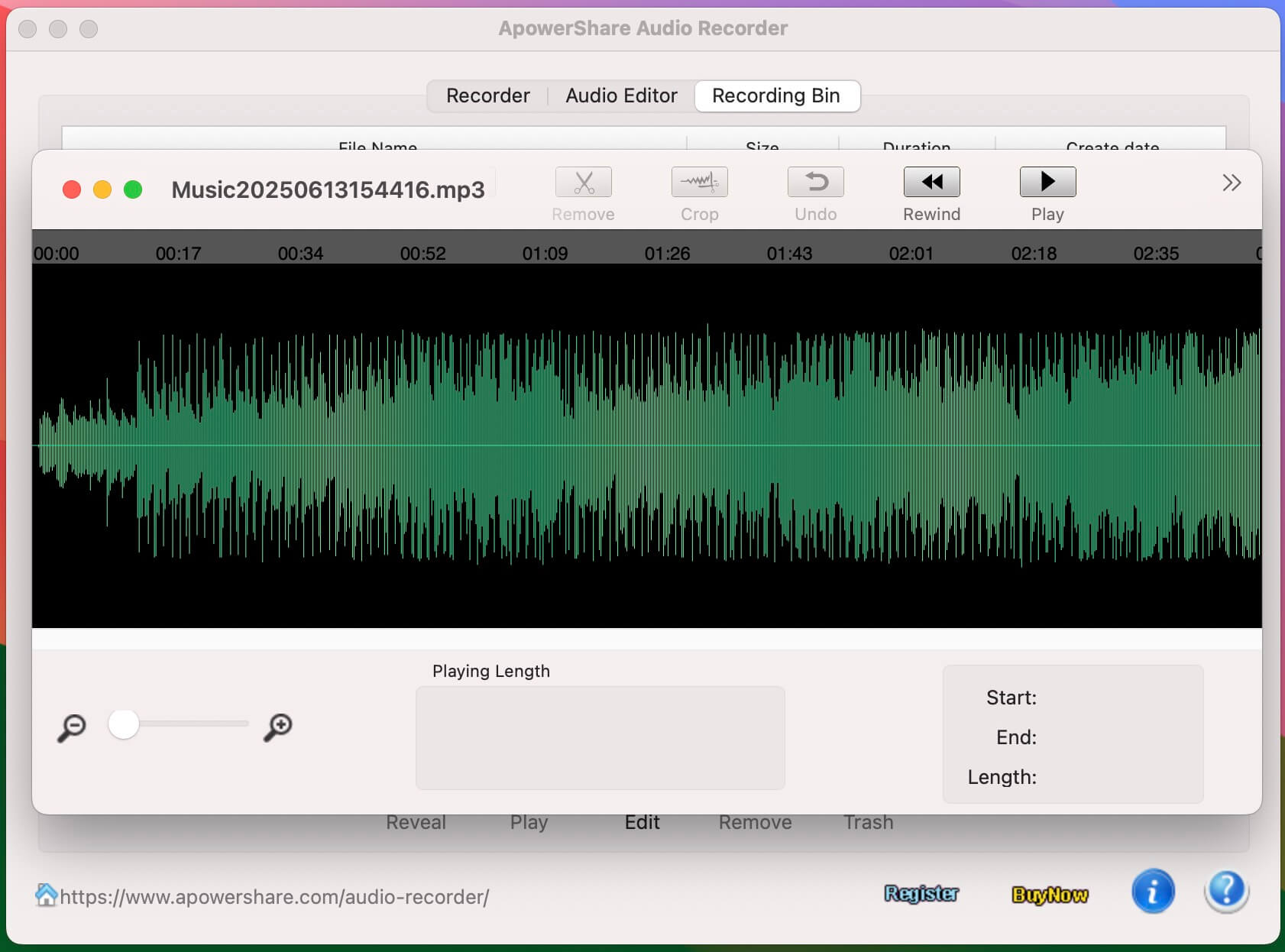
Task: Expand the toolbar overflow chevron
Action: pos(1231,183)
